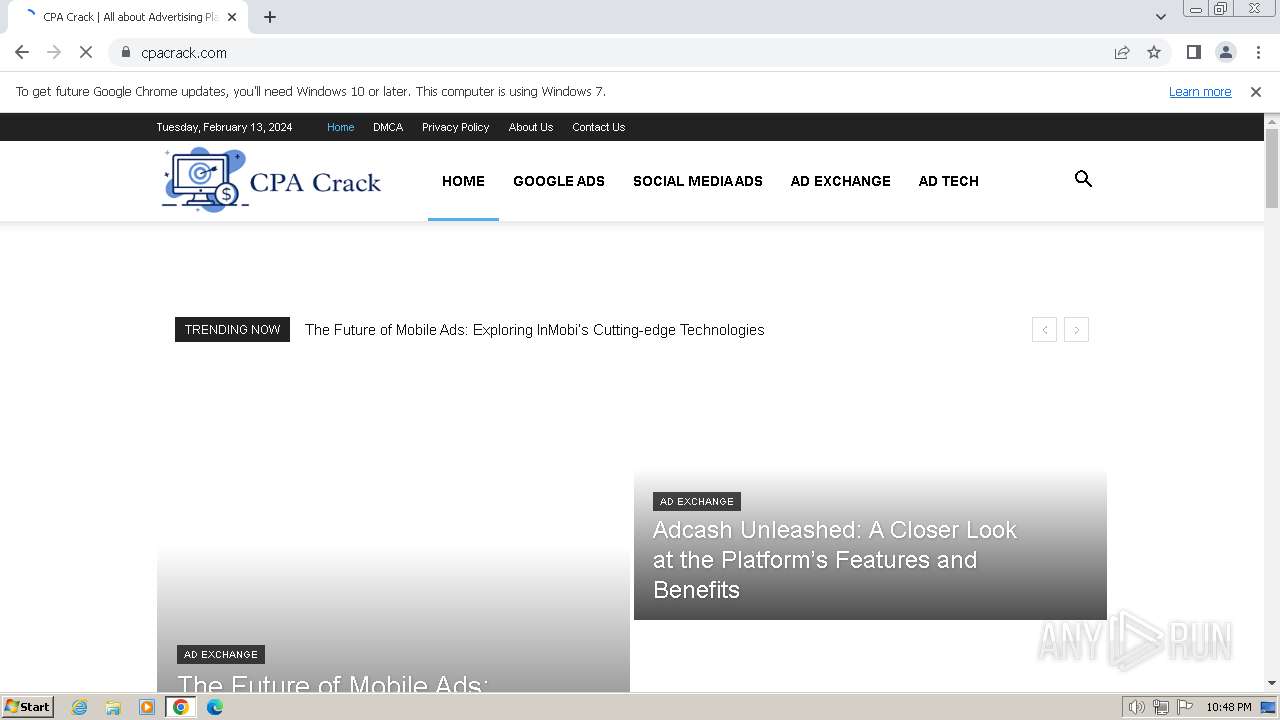Open the Adcash Unleashed article
This screenshot has width=1280, height=720.
[835, 559]
